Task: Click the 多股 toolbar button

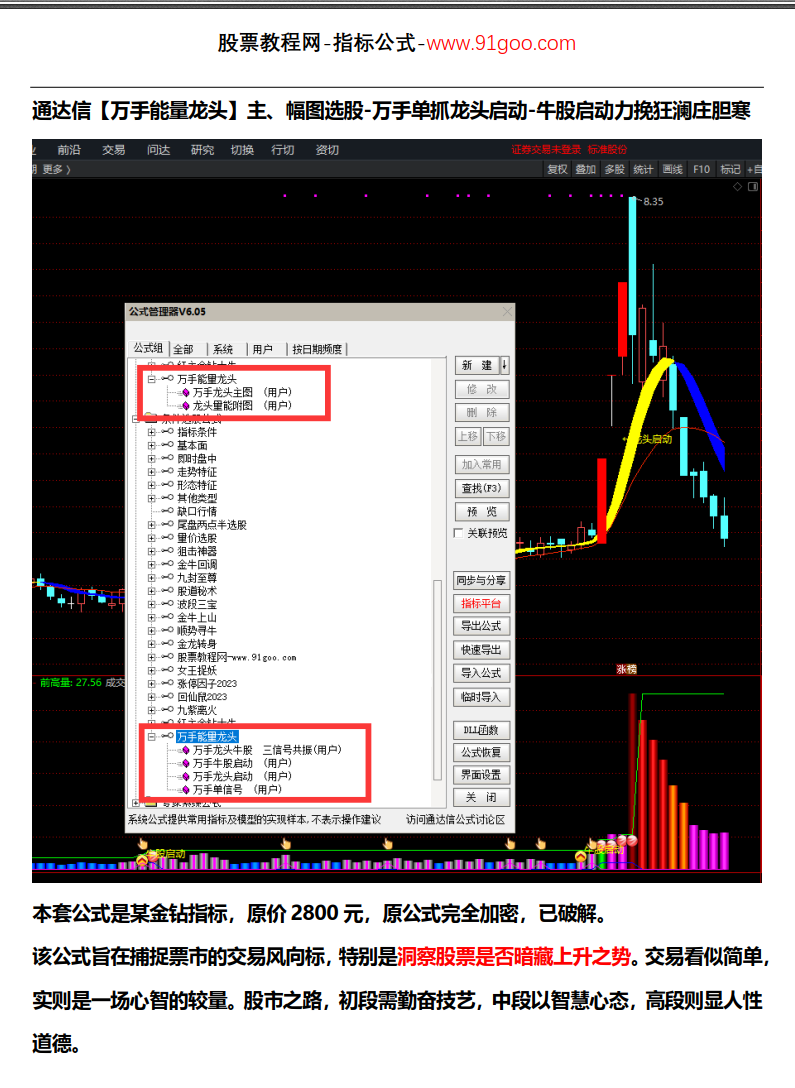Action: (x=615, y=169)
